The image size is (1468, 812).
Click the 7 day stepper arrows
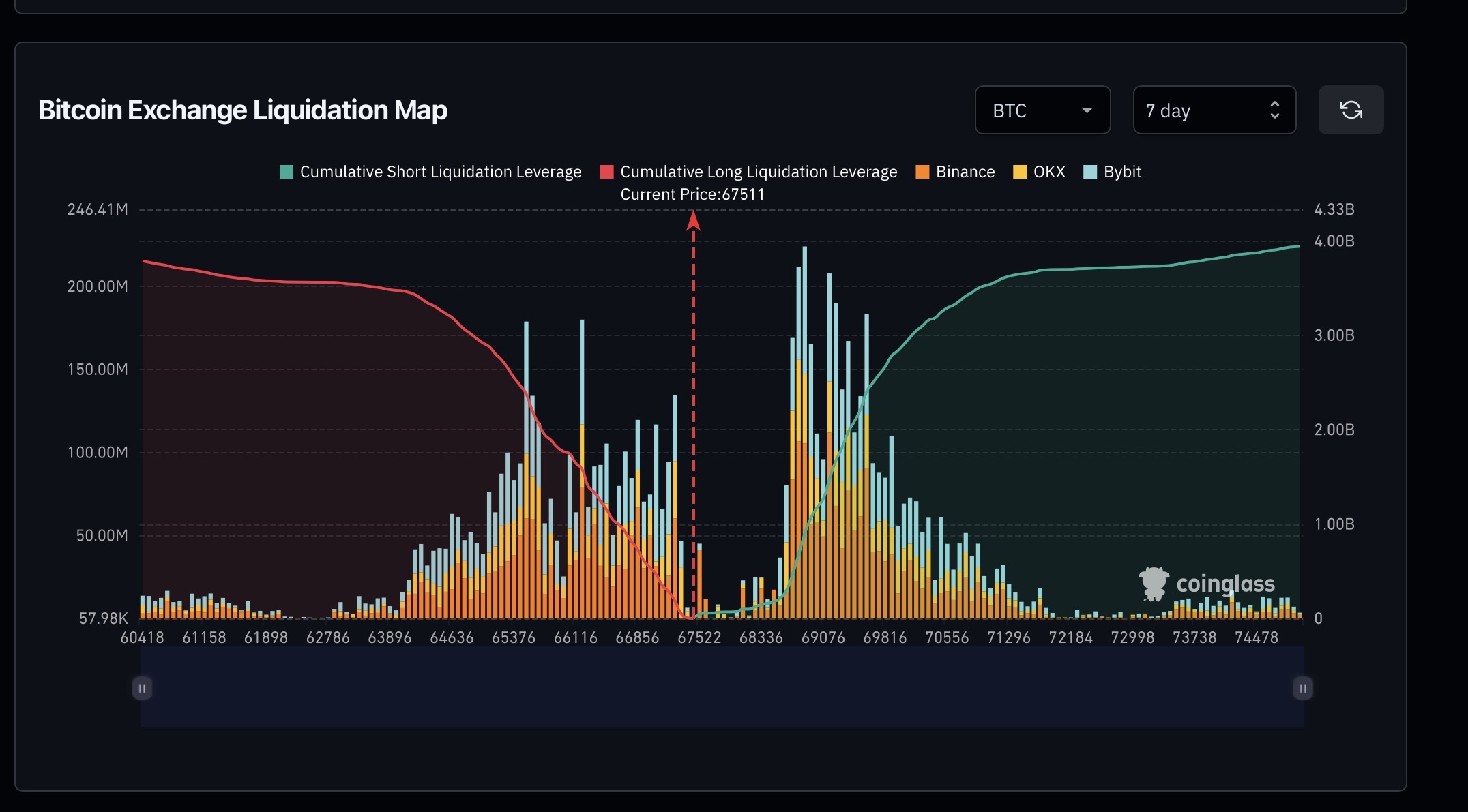click(x=1274, y=110)
